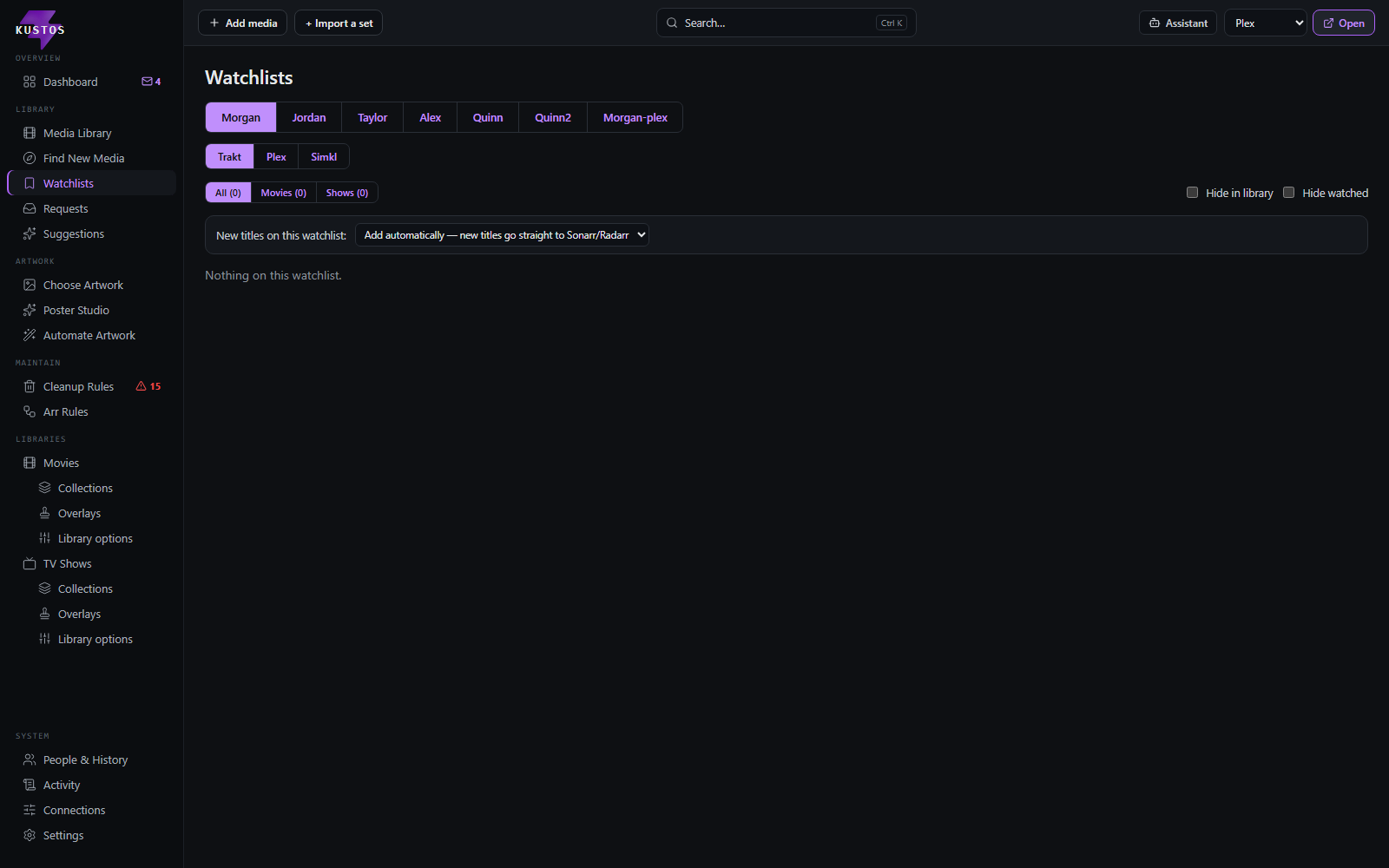Viewport: 1389px width, 868px height.
Task: Open Media Library via its film icon
Action: click(30, 133)
